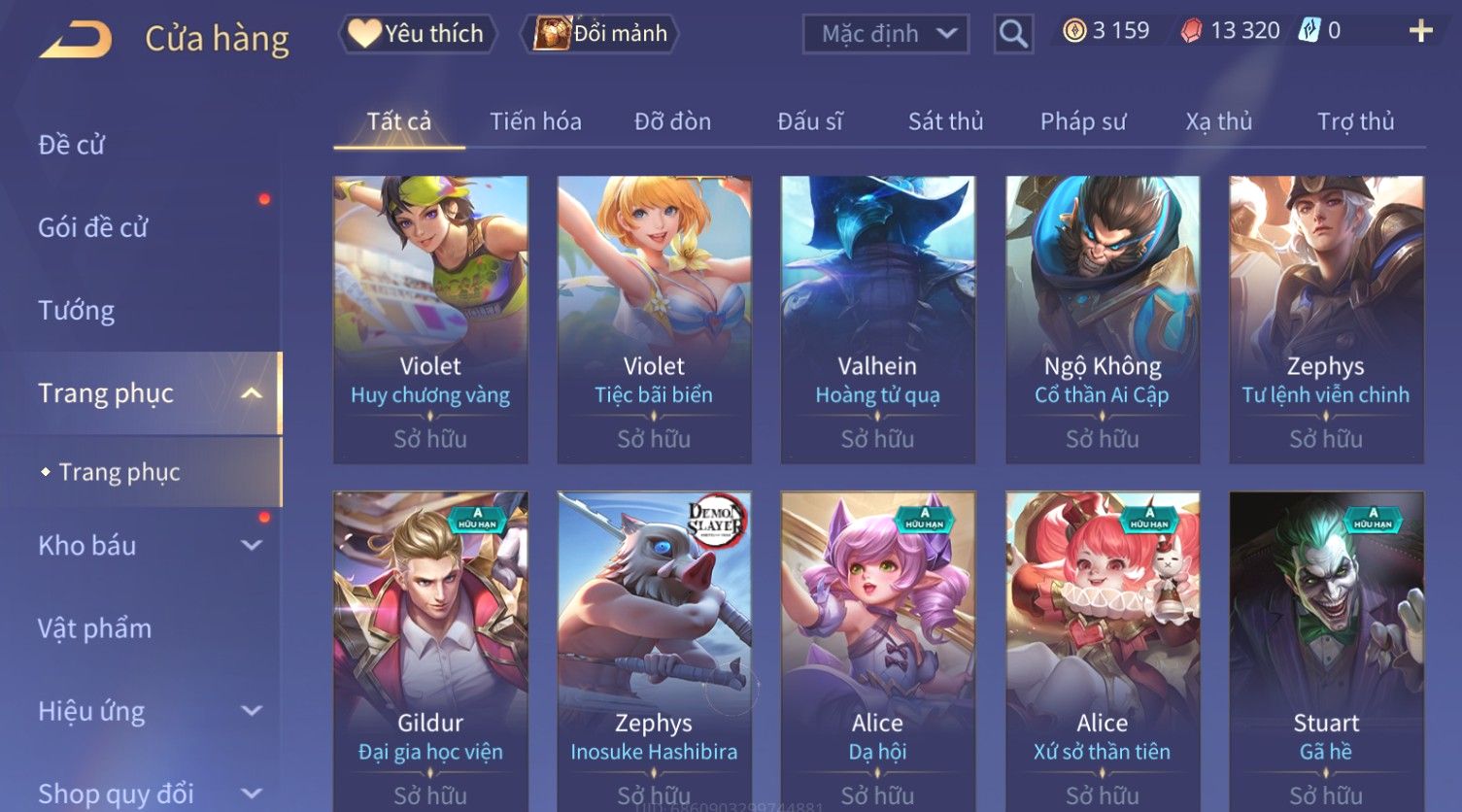Image resolution: width=1462 pixels, height=812 pixels.
Task: Select the Trang phục sub-item
Action: tap(119, 472)
